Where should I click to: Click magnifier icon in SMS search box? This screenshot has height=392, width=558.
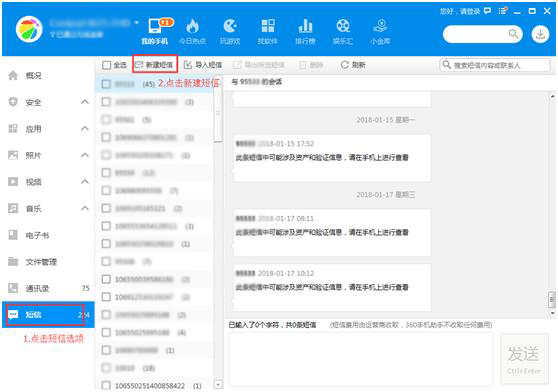(x=446, y=65)
